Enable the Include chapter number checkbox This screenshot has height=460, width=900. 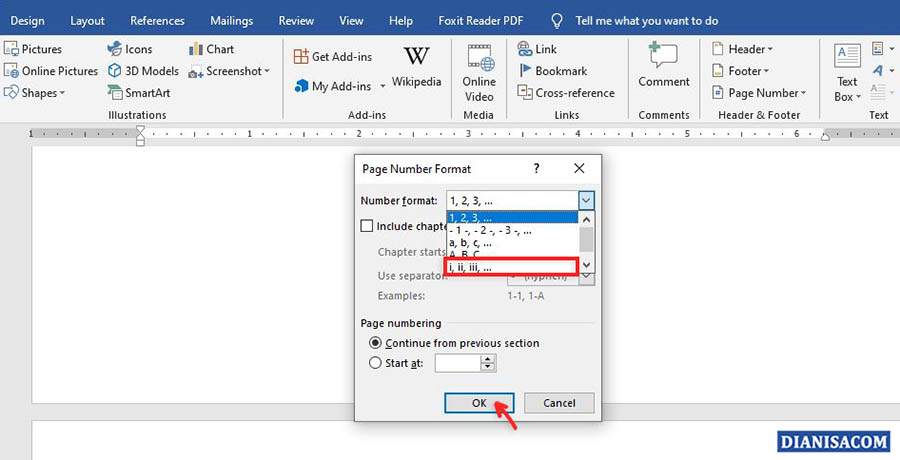point(367,227)
